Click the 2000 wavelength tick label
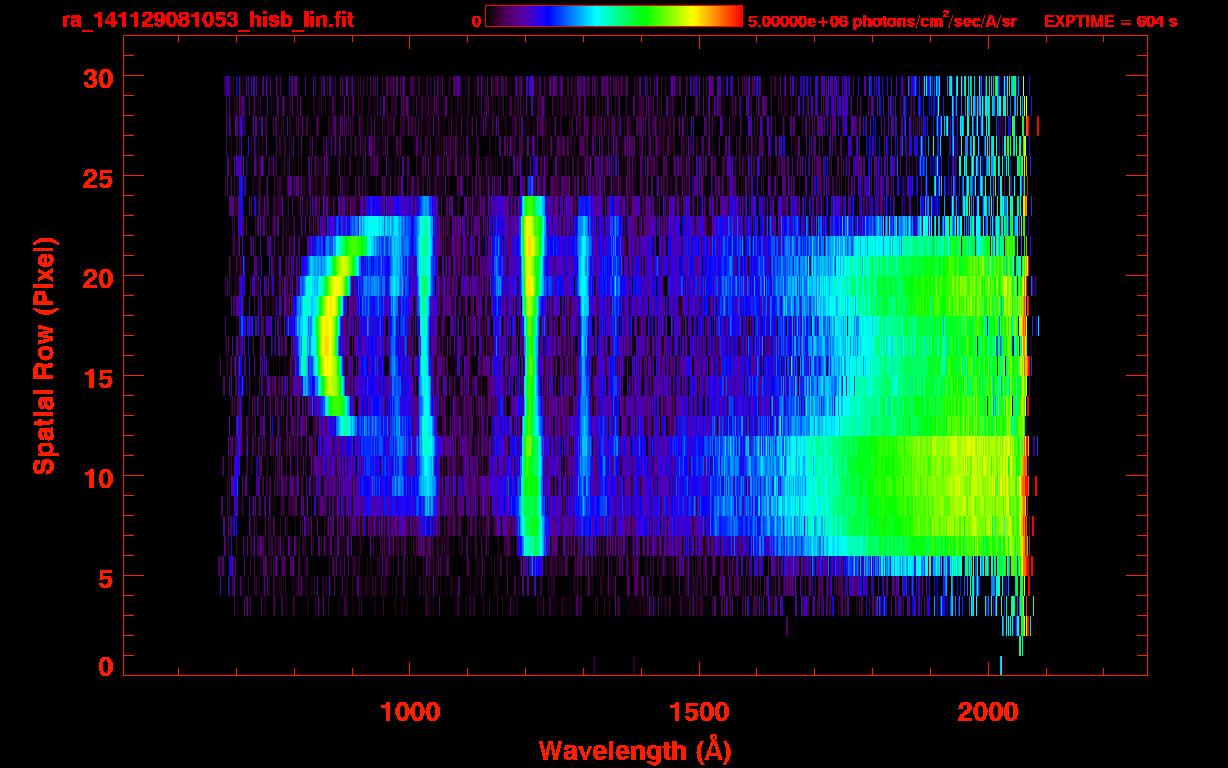This screenshot has height=768, width=1228. [x=989, y=712]
